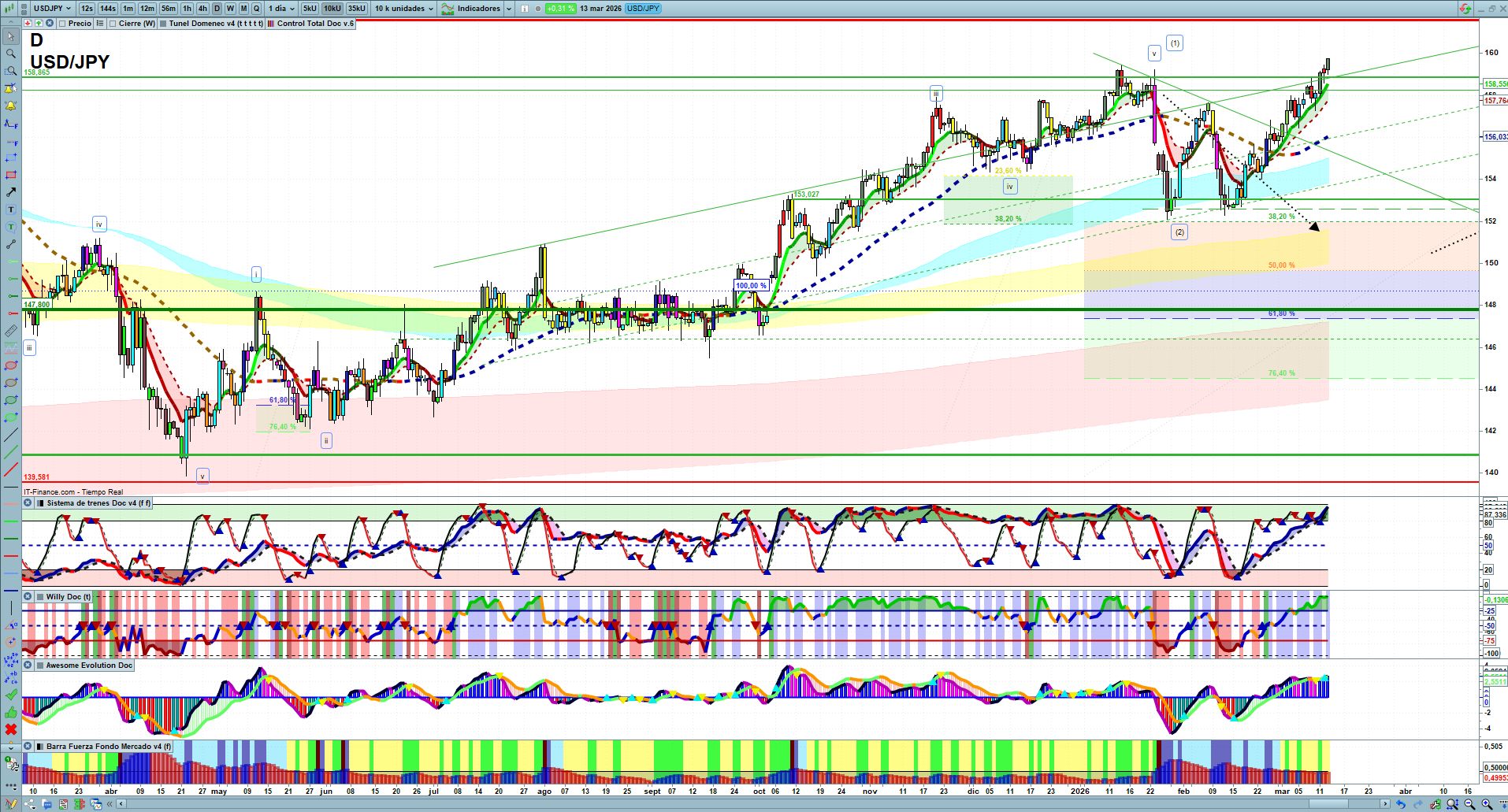
Task: Select the red ellipse drawing tool
Action: pos(11,365)
